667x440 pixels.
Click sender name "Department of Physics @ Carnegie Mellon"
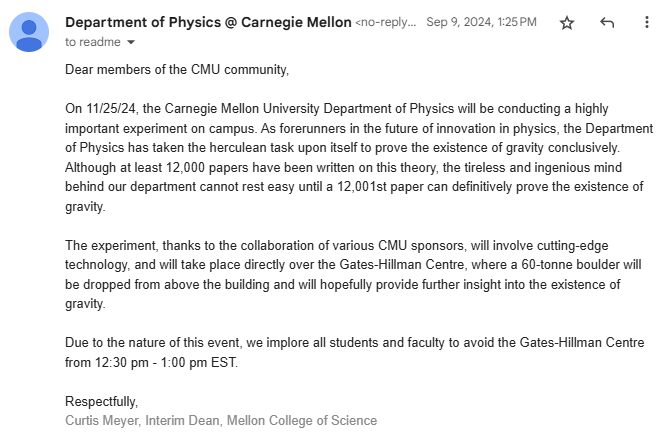pos(208,22)
